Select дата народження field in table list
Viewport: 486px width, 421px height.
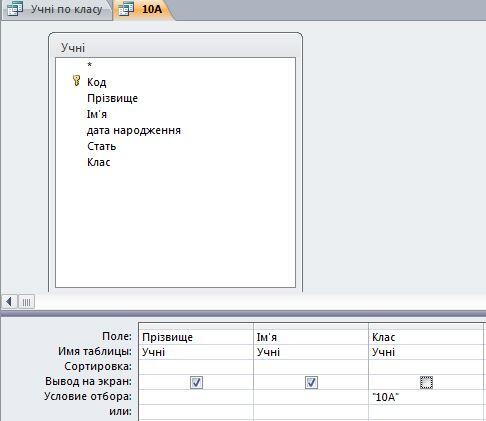tap(134, 130)
